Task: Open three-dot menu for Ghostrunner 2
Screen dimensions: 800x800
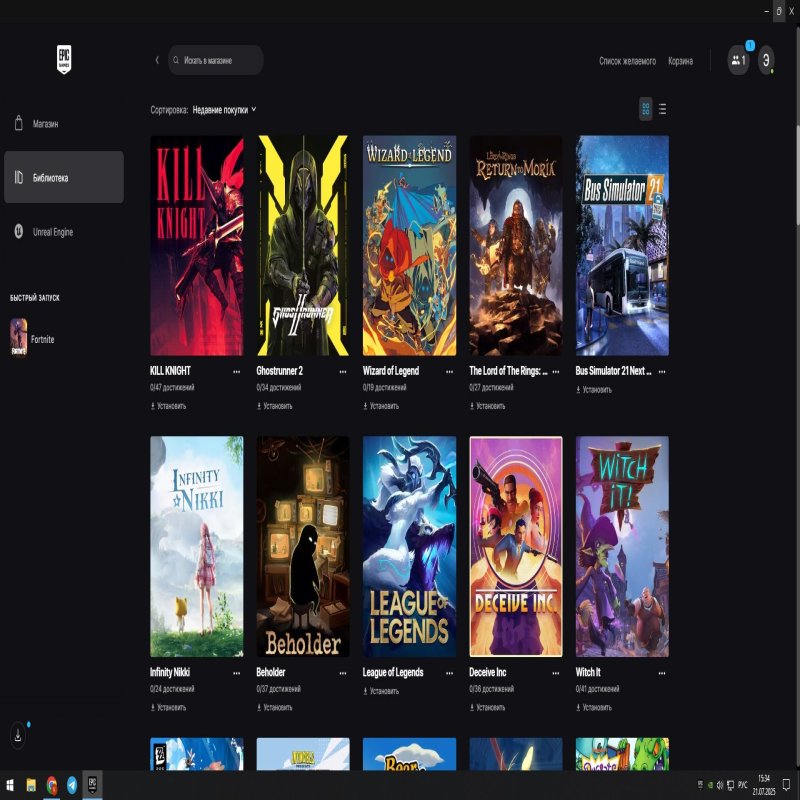Action: (x=343, y=371)
